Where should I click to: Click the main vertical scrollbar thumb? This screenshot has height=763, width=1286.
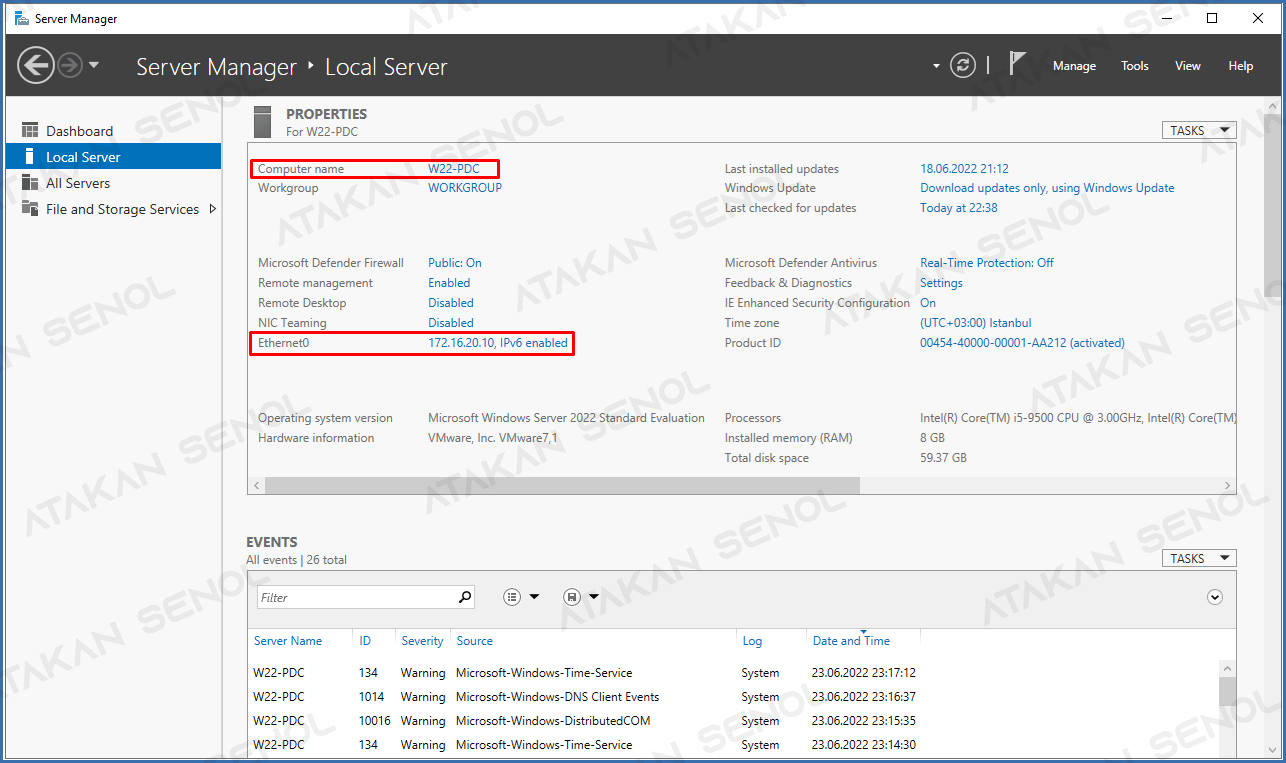[1273, 205]
